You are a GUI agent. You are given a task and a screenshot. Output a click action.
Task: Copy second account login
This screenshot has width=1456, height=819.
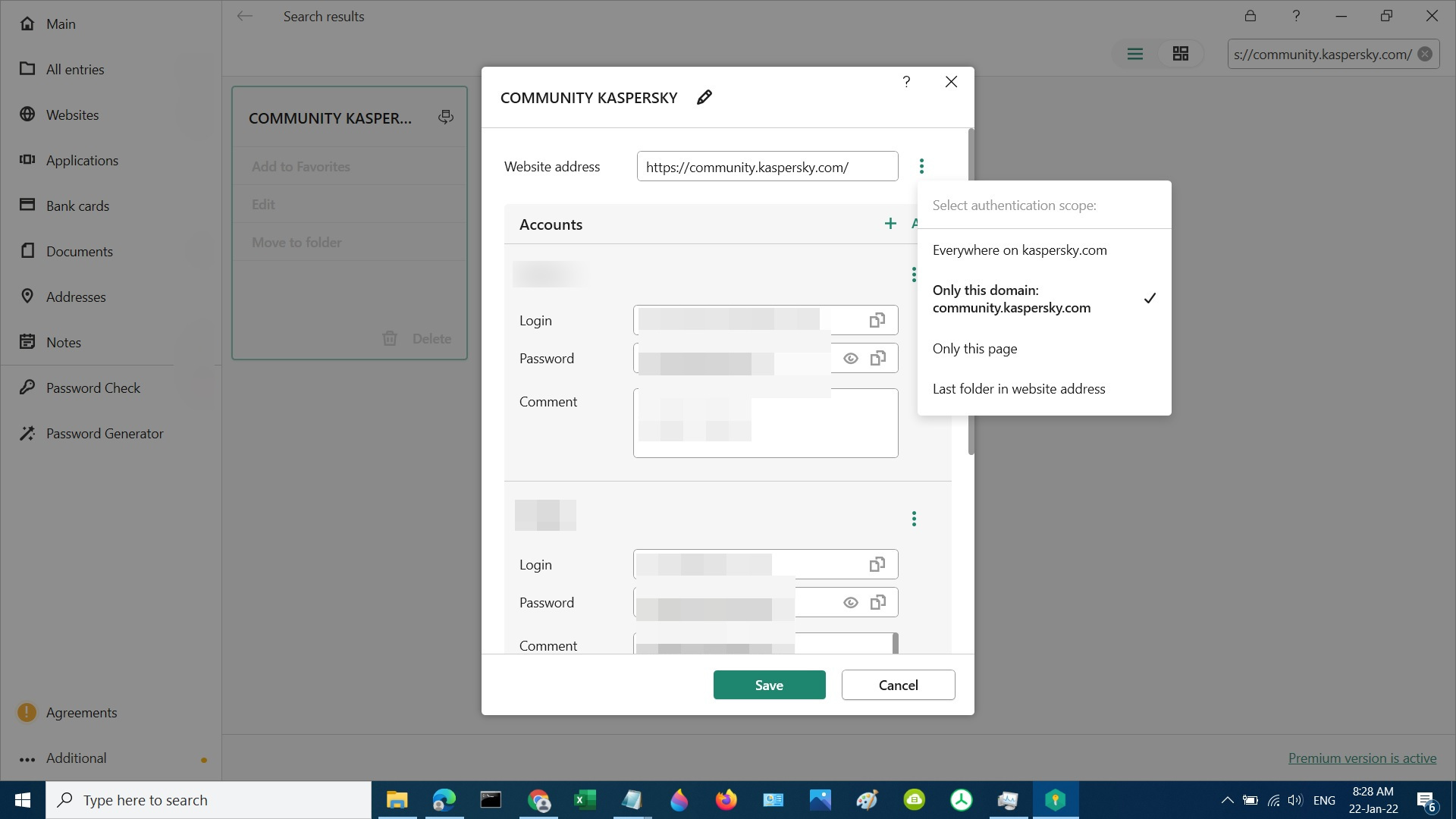click(x=877, y=565)
